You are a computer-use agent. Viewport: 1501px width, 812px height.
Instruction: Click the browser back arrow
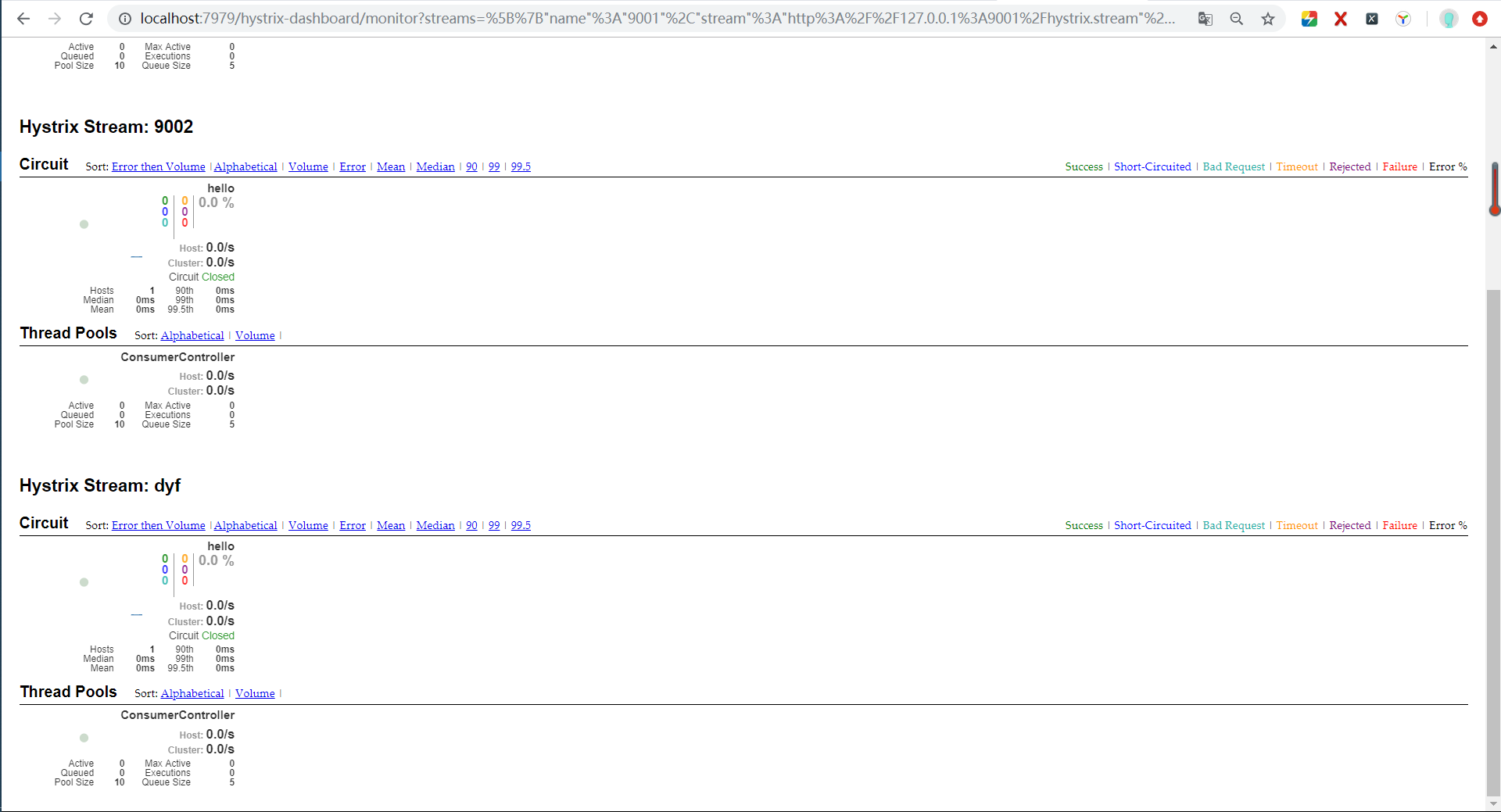pos(23,19)
